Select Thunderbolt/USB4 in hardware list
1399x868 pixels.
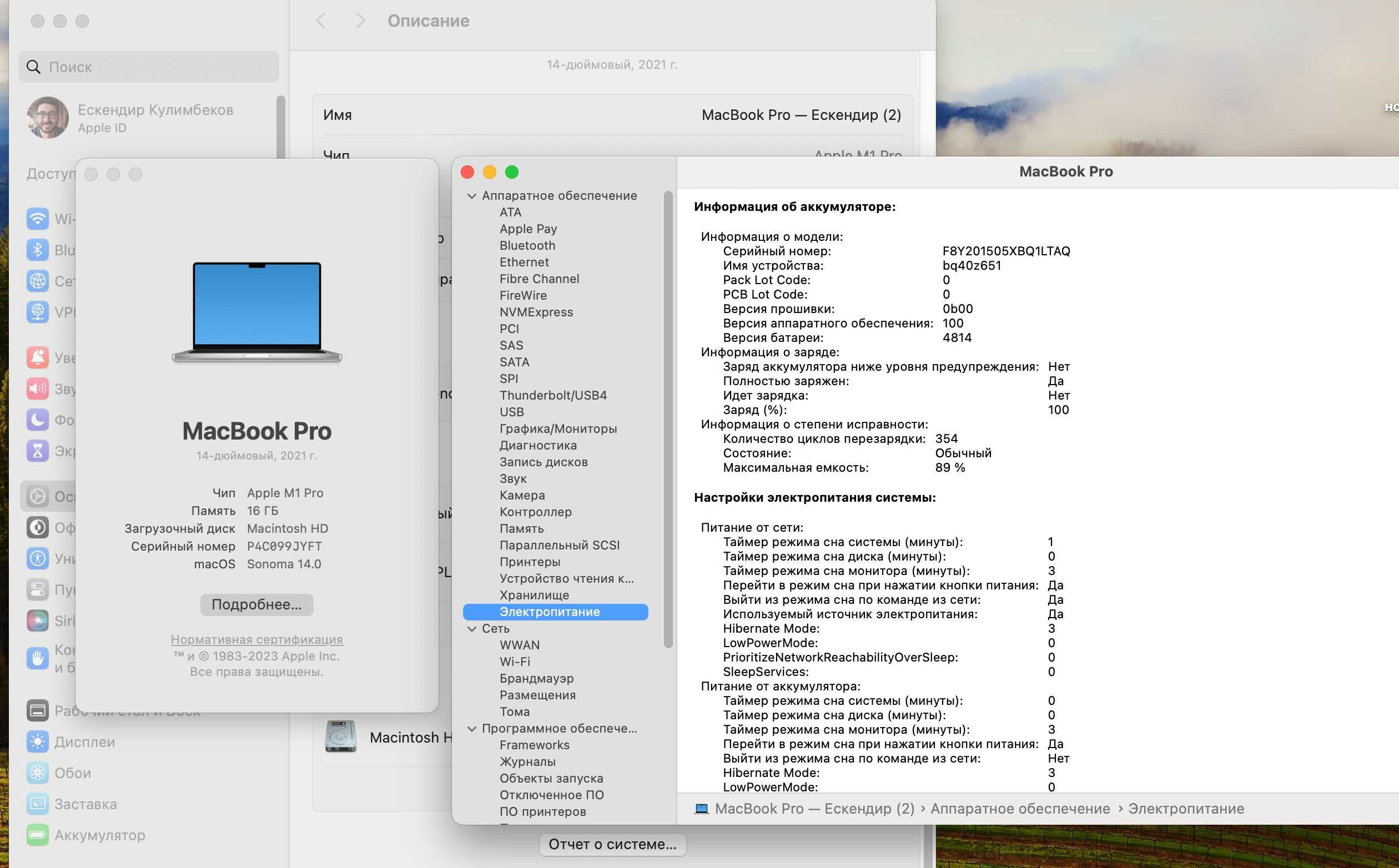pyautogui.click(x=553, y=396)
